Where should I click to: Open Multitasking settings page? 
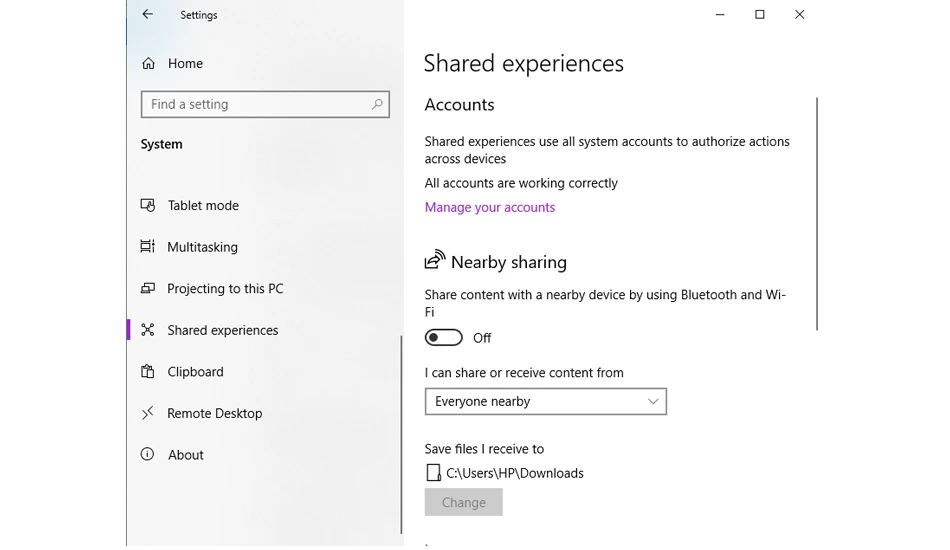pos(202,247)
